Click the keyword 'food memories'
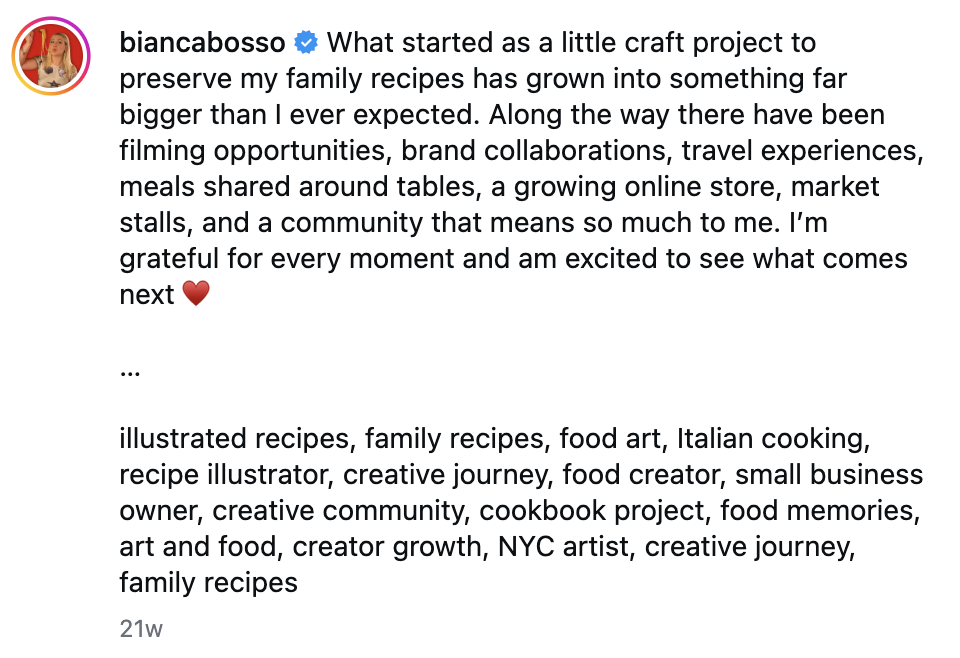The width and height of the screenshot is (960, 658). [817, 511]
